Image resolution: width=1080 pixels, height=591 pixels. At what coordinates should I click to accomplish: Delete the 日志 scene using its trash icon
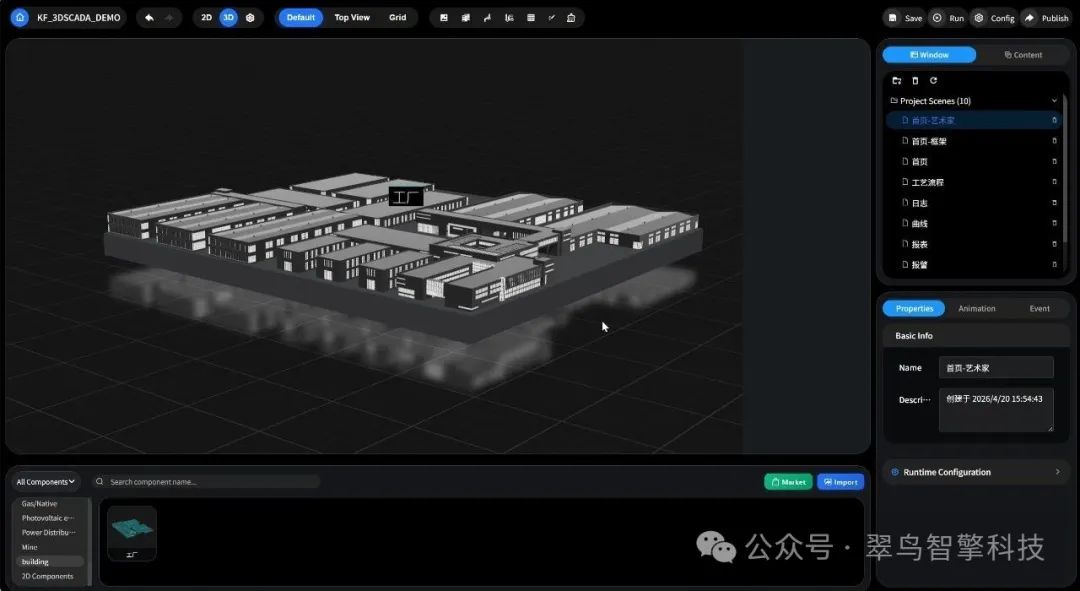[1054, 203]
